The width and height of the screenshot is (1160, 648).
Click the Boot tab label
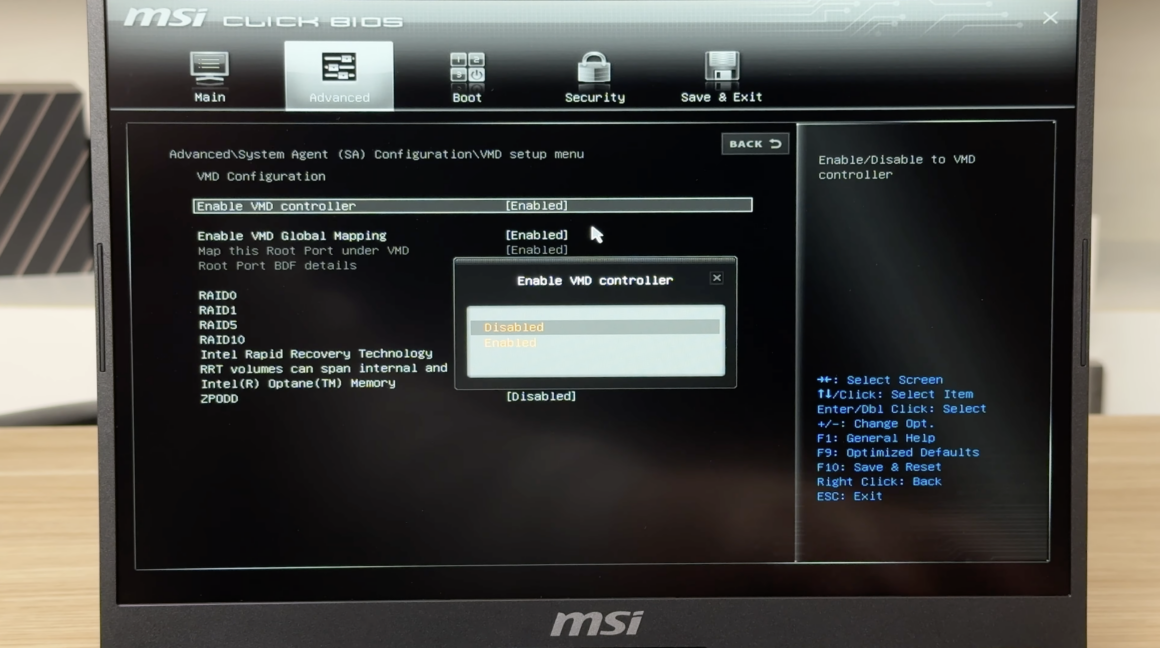click(467, 98)
